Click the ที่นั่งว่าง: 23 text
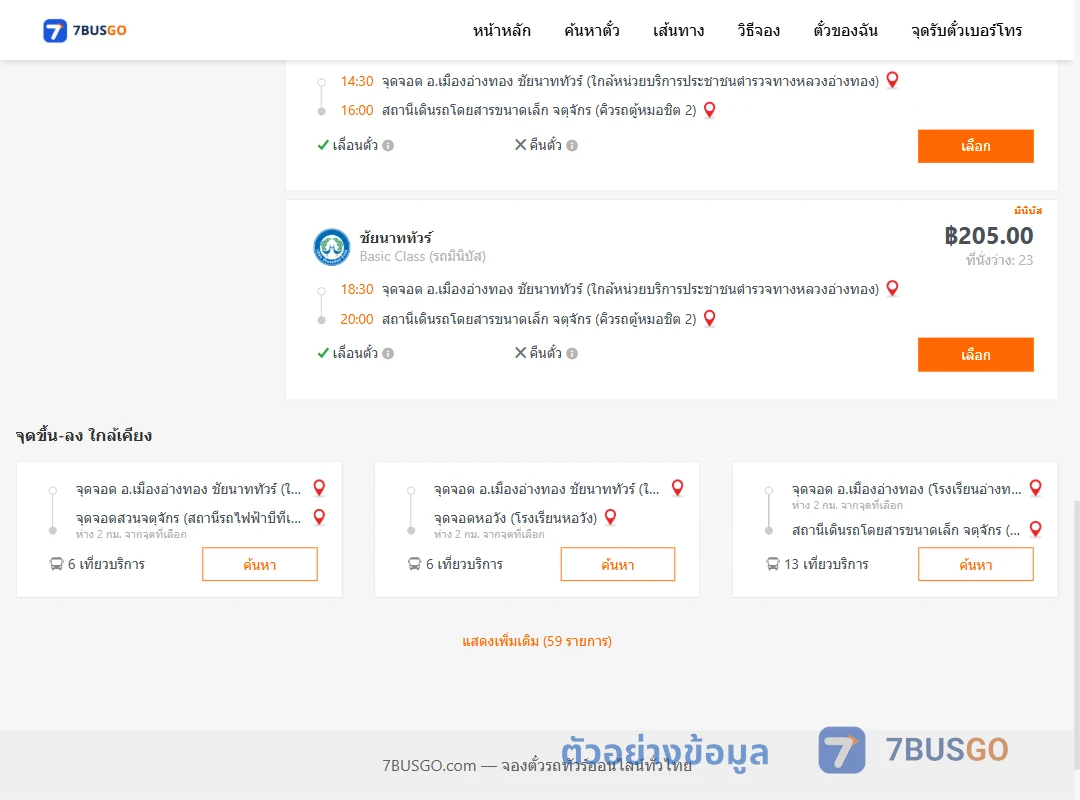 pyautogui.click(x=999, y=260)
